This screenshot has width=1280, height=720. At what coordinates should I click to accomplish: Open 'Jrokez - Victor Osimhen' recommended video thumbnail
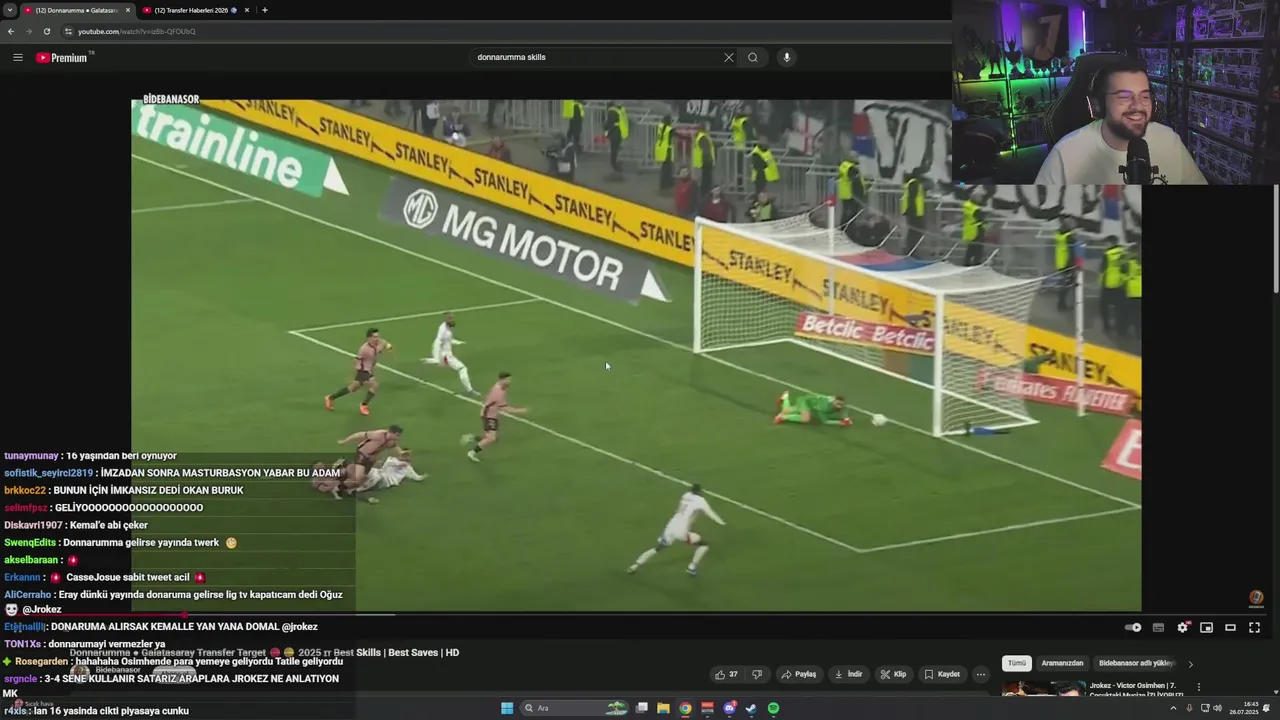tap(1043, 689)
